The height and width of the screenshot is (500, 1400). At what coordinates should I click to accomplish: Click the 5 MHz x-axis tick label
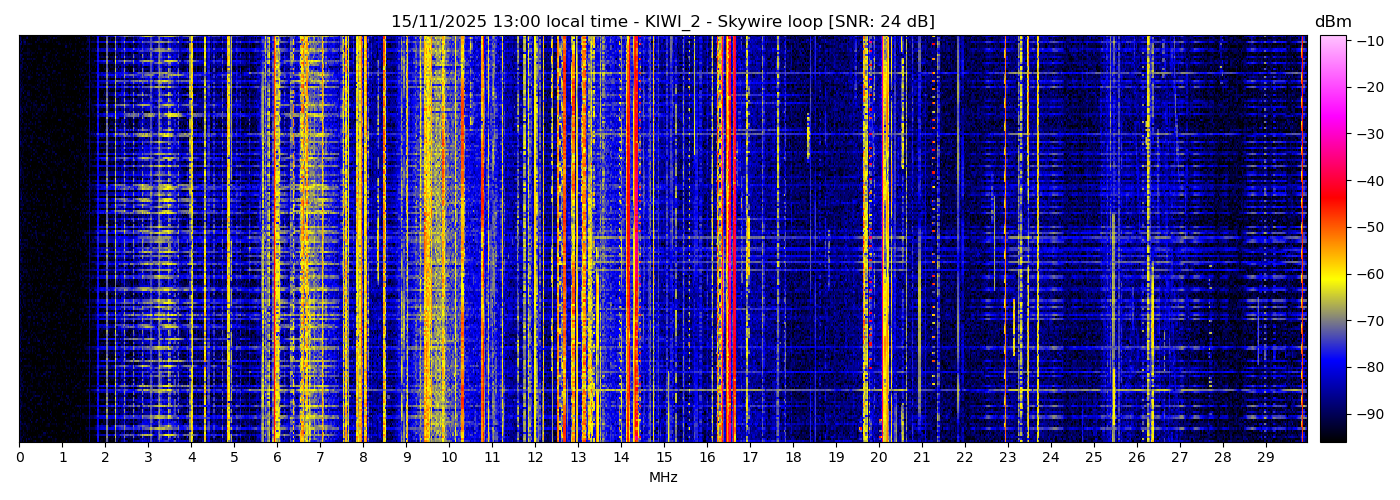(x=234, y=457)
